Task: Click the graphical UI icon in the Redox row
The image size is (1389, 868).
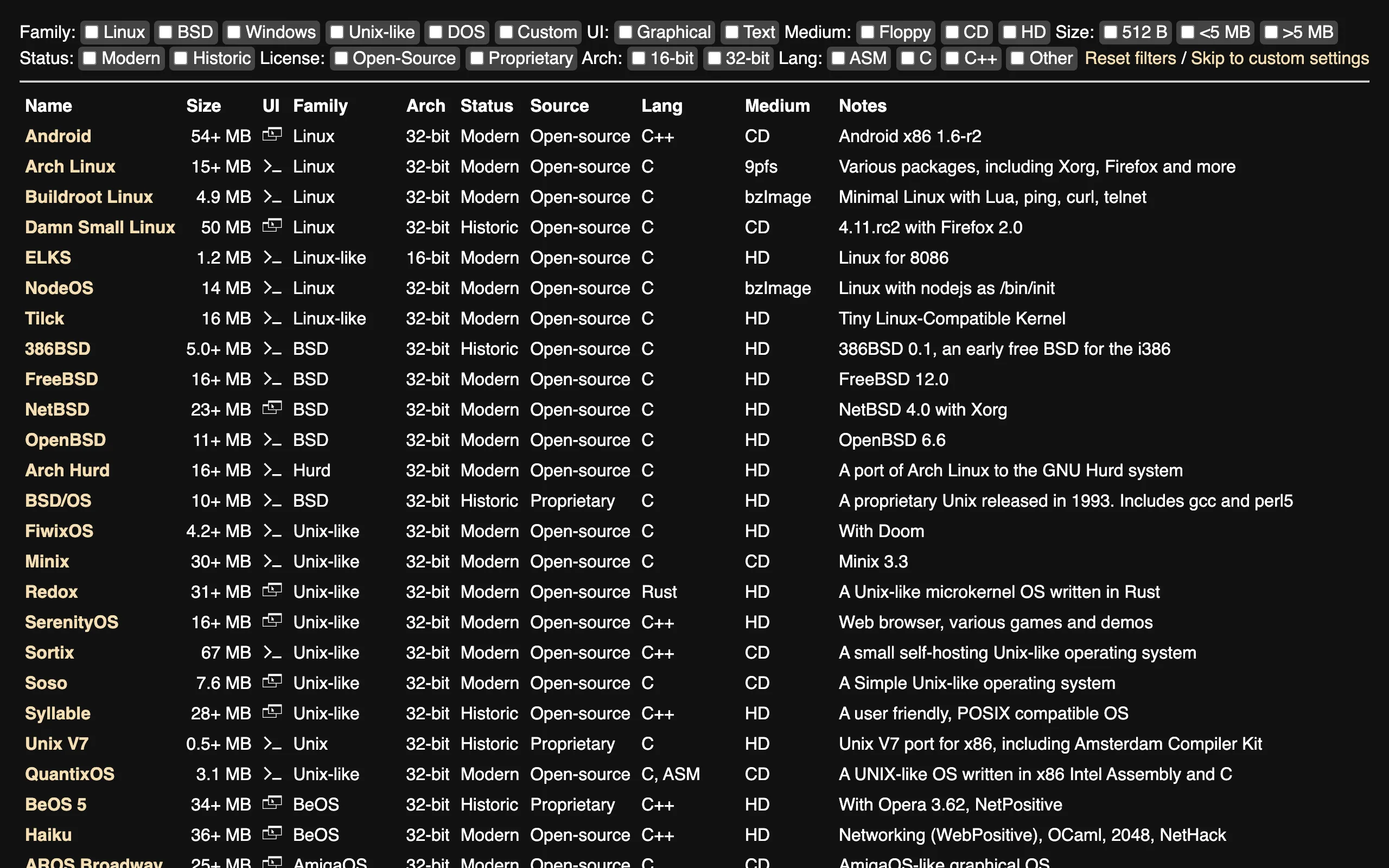Action: click(x=272, y=591)
